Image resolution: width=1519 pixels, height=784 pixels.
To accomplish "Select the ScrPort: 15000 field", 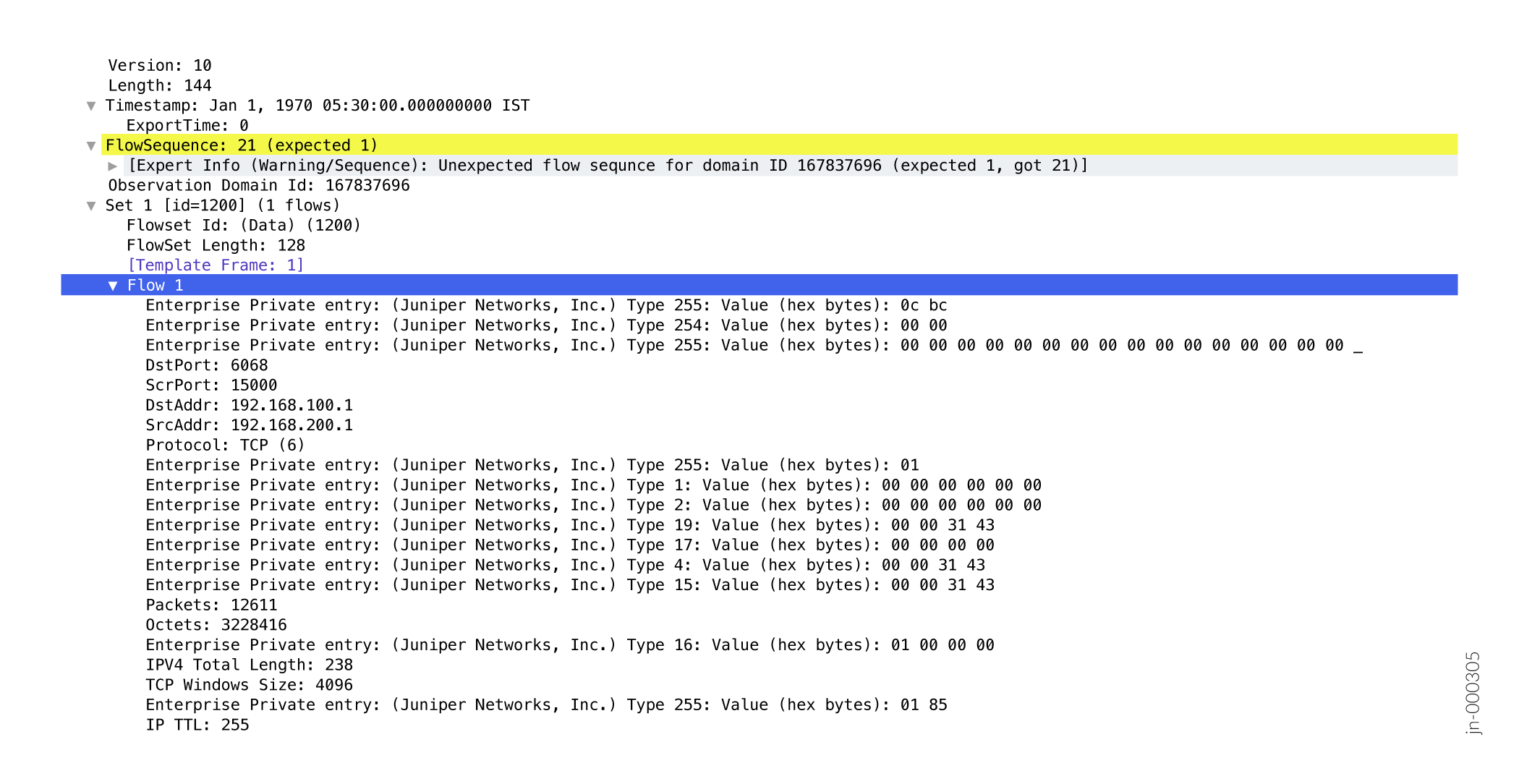I will pyautogui.click(x=211, y=385).
